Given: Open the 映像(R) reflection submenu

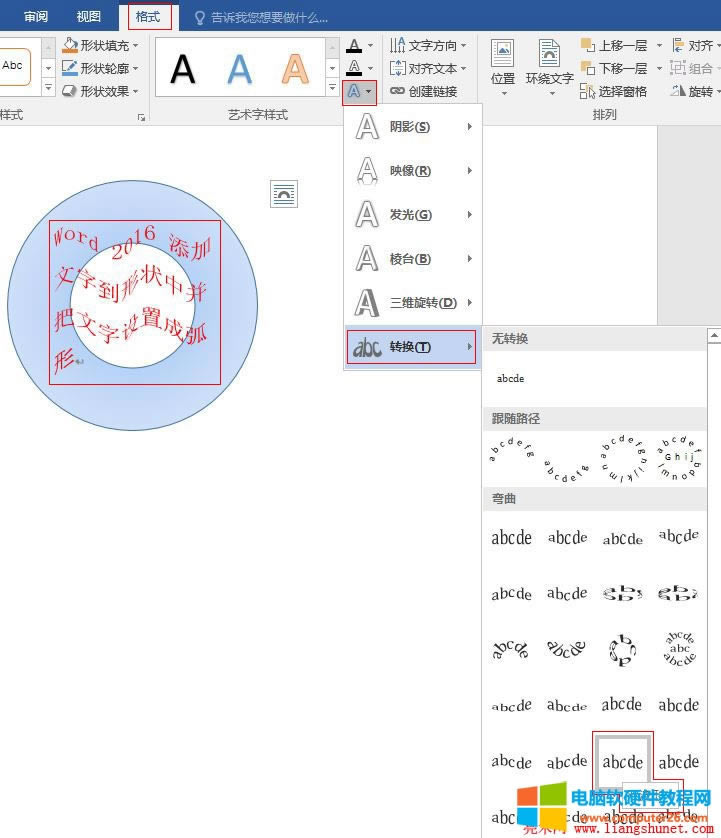Looking at the screenshot, I should coord(413,171).
